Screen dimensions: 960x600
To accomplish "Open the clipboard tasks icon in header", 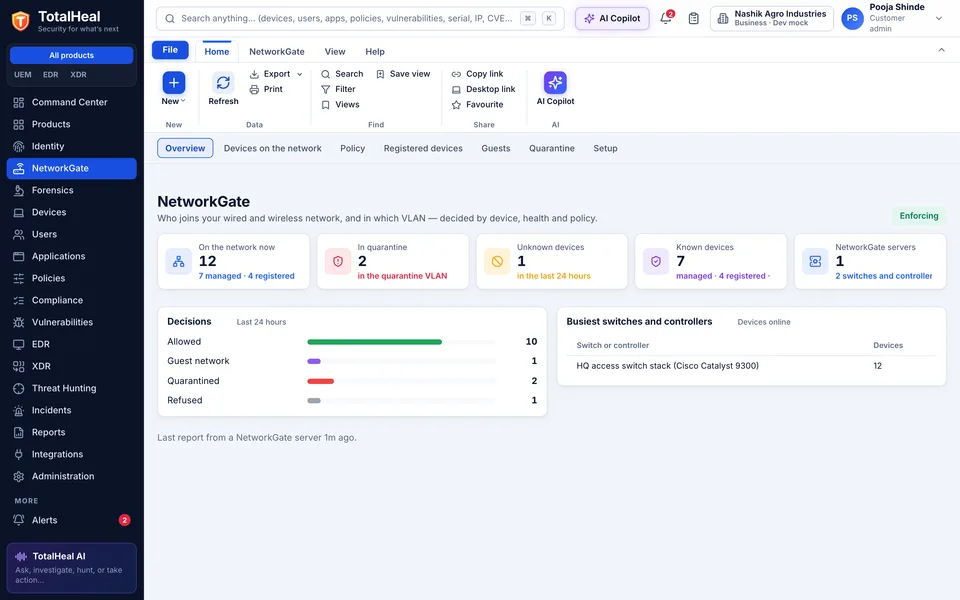I will click(x=693, y=18).
